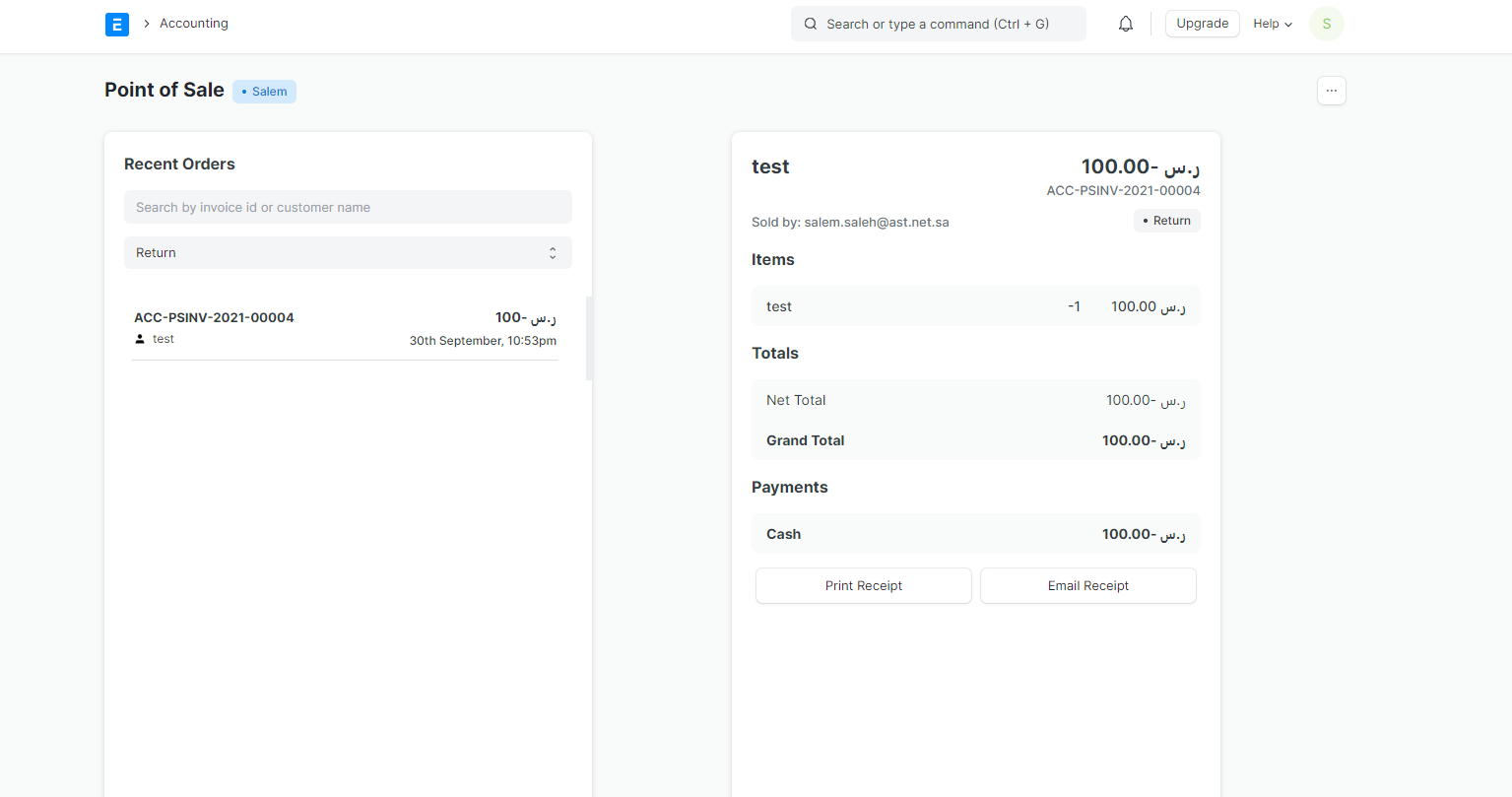The image size is (1512, 797).
Task: Click the Return dropdown stepper arrows
Action: tap(552, 252)
